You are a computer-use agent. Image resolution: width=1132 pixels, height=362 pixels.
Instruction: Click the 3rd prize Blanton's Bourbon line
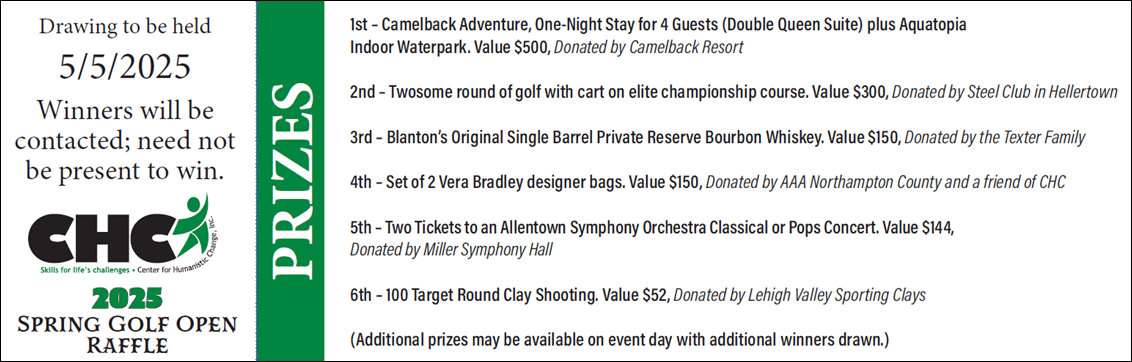(624, 137)
